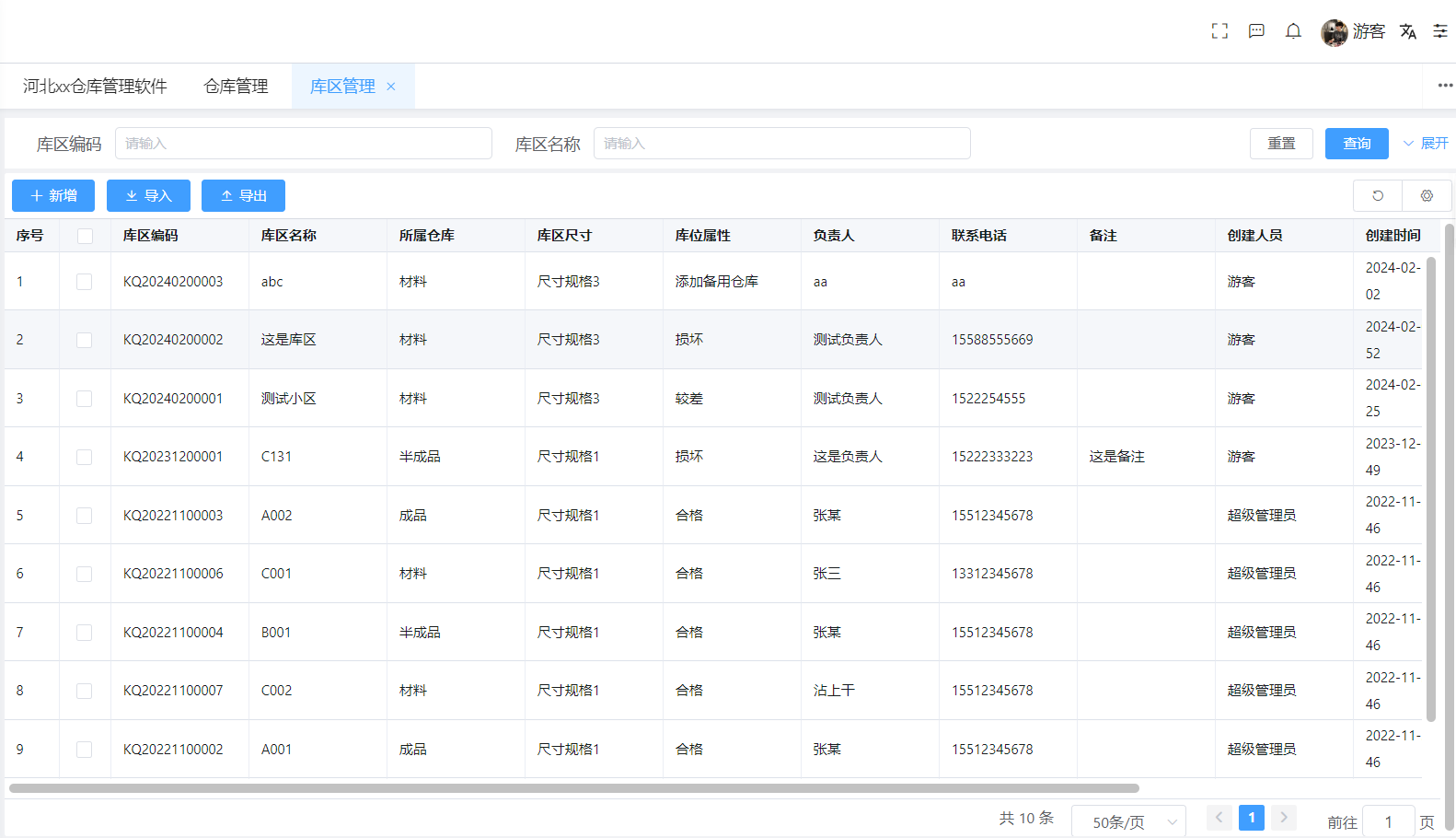The height and width of the screenshot is (838, 1456).
Task: Click cell 添加备用仓库
Action: tap(717, 282)
